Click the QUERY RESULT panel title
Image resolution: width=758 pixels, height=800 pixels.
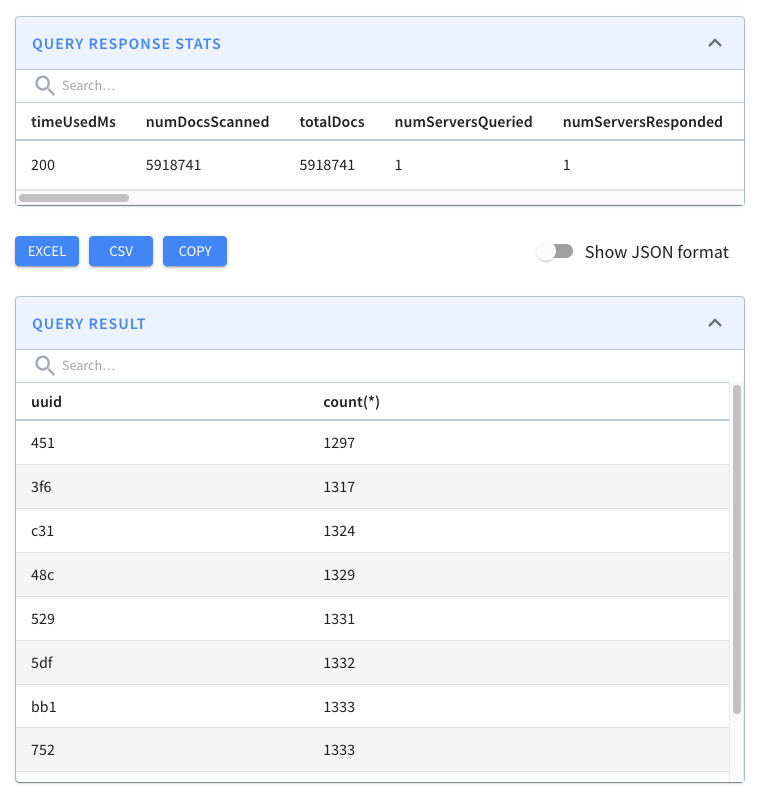tap(91, 323)
